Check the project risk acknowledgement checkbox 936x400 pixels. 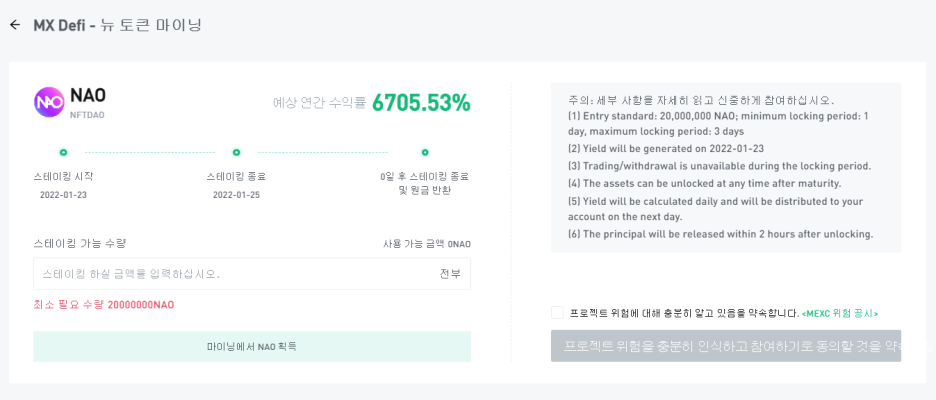(558, 313)
